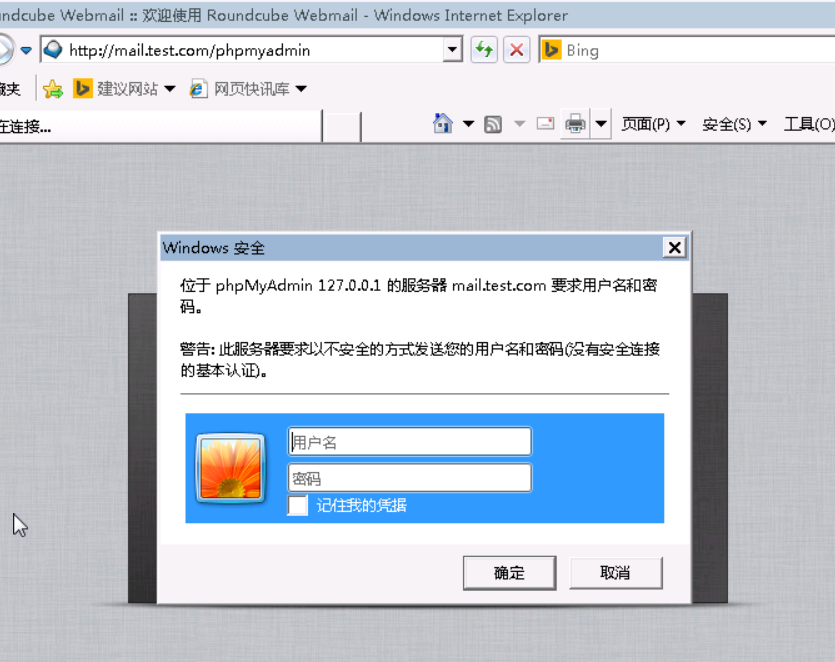Click the 记住我的凭据 label text
This screenshot has width=835, height=662.
click(x=362, y=505)
